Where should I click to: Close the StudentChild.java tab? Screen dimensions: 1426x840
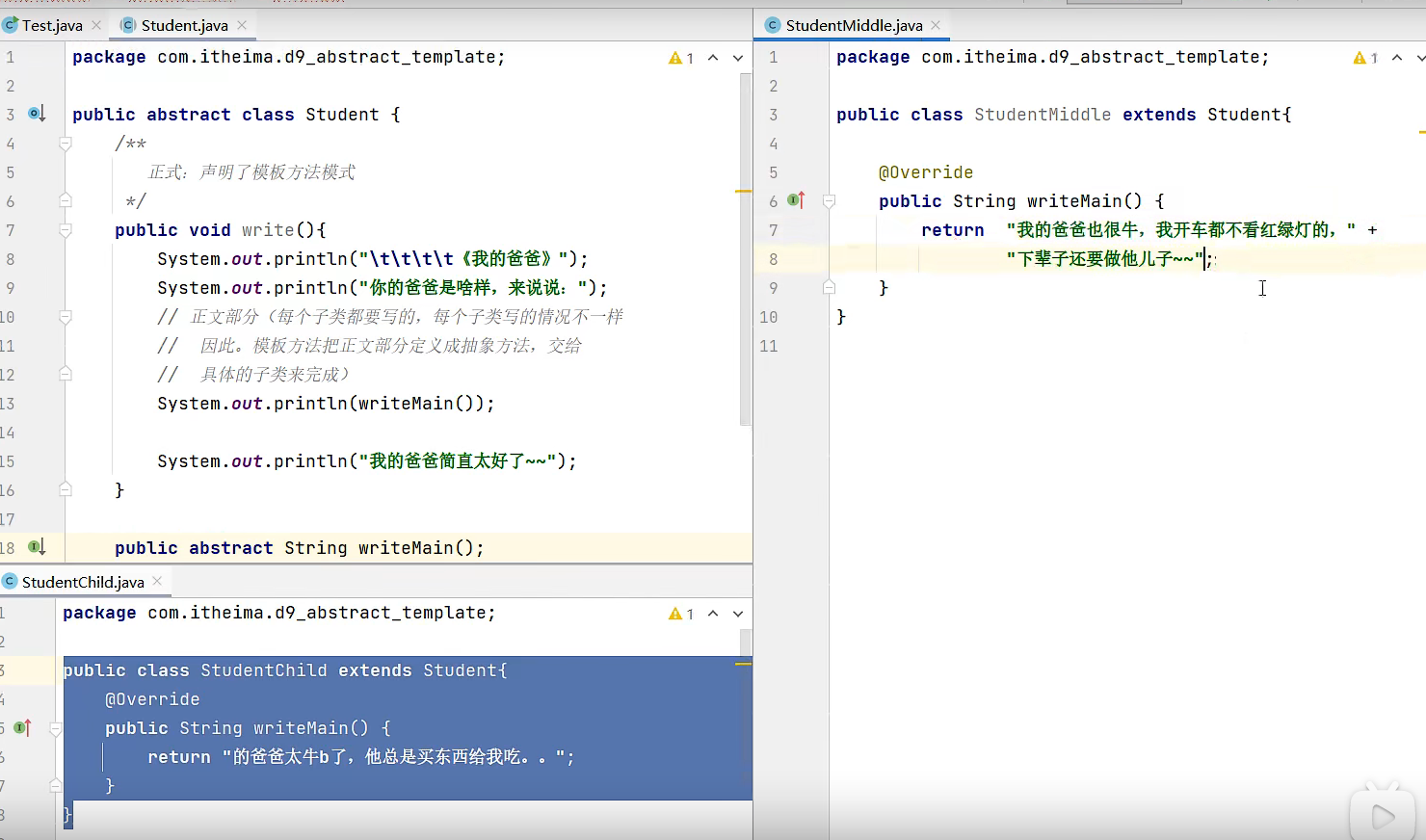pos(157,581)
